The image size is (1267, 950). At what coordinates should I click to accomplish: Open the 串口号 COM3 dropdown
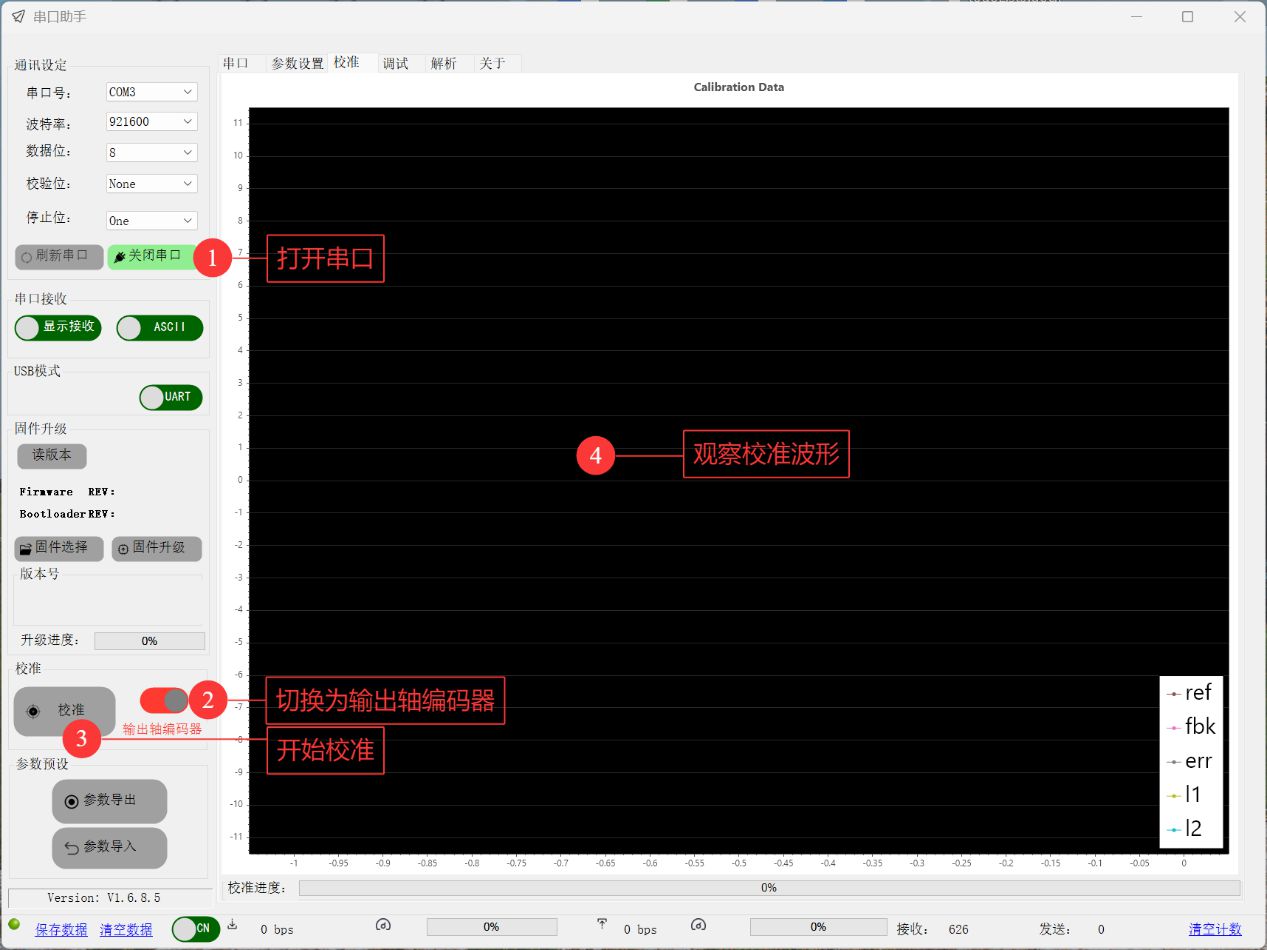click(x=152, y=92)
